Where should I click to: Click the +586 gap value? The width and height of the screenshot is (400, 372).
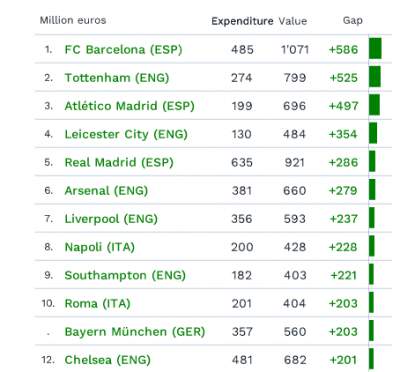[x=343, y=50]
